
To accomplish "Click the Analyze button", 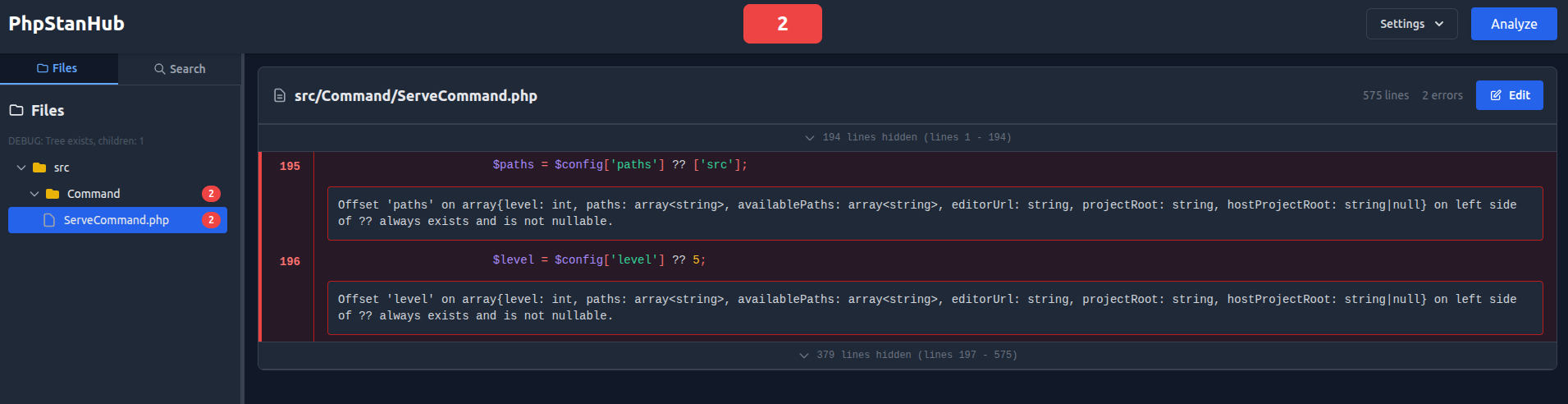I will pyautogui.click(x=1513, y=24).
